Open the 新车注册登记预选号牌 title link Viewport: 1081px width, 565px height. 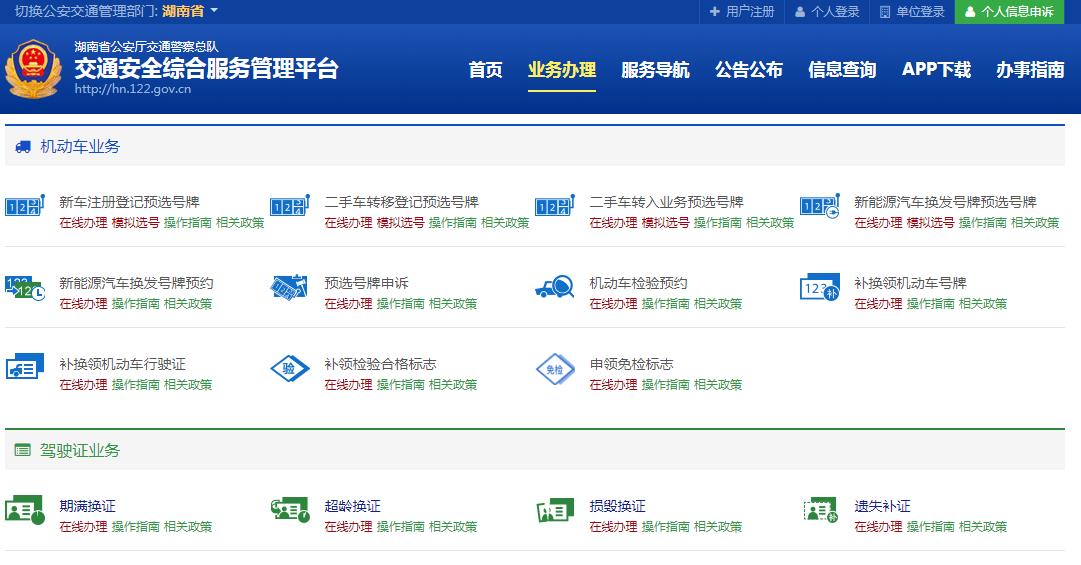click(x=129, y=202)
